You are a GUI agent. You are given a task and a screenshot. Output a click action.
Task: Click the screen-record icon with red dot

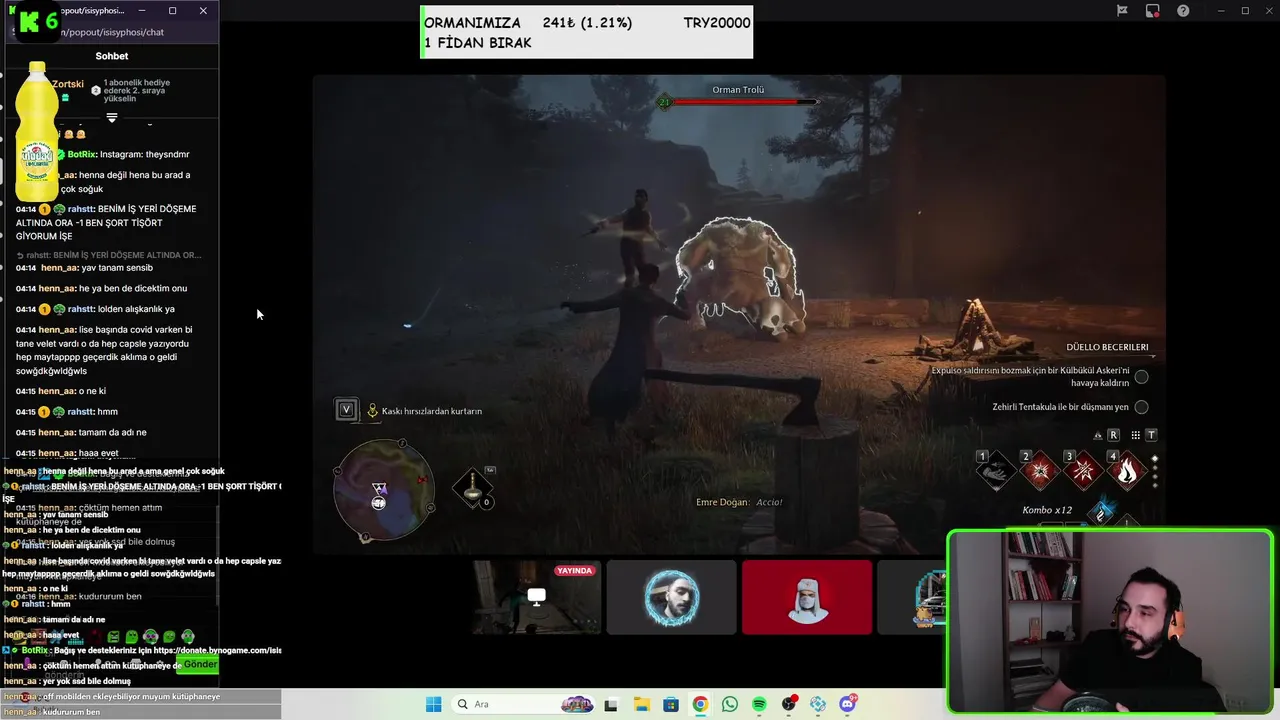1153,11
